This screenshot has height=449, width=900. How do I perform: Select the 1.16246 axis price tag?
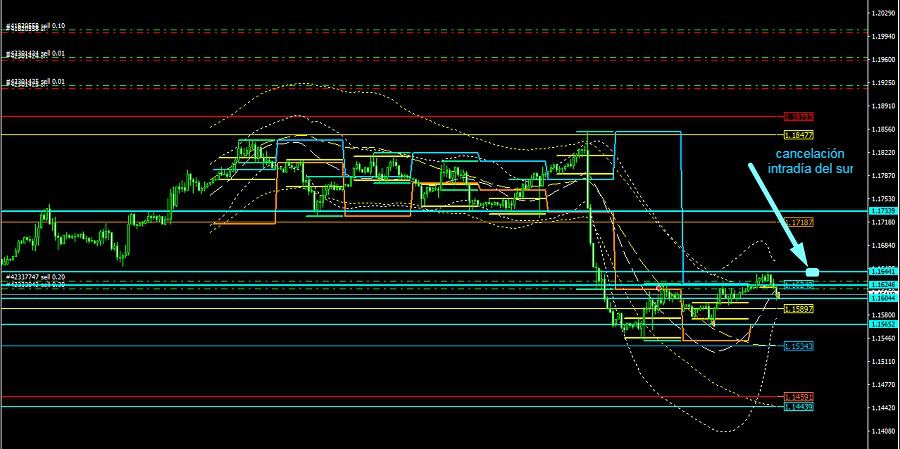(x=884, y=285)
